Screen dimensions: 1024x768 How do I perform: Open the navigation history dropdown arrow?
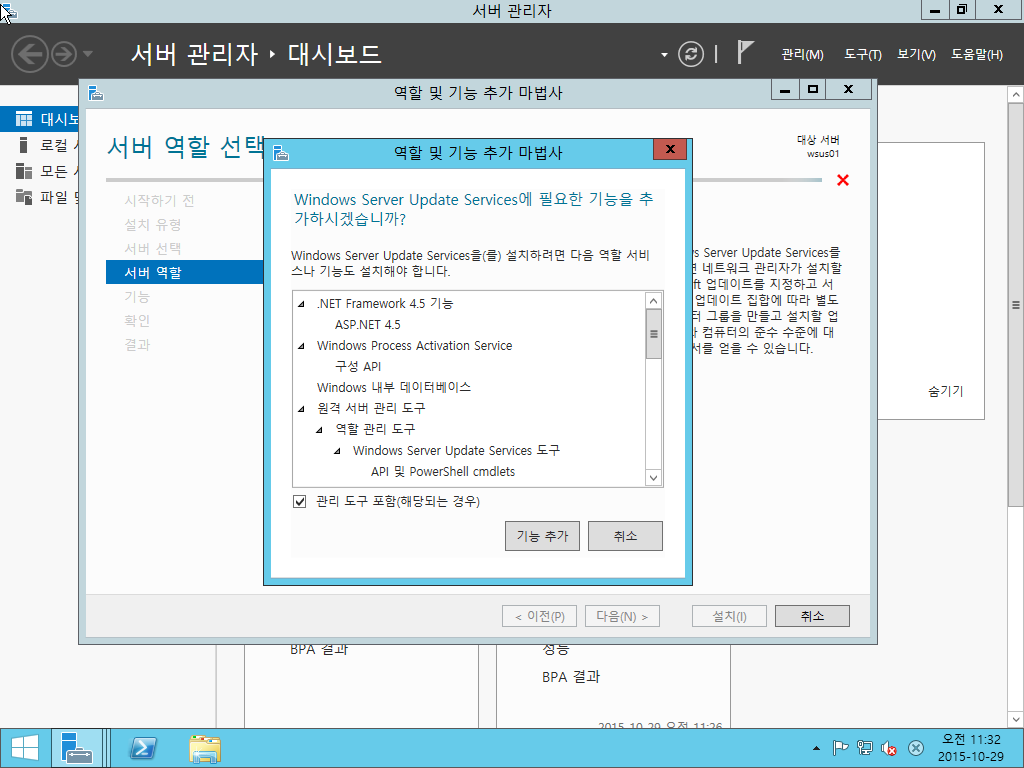click(88, 54)
